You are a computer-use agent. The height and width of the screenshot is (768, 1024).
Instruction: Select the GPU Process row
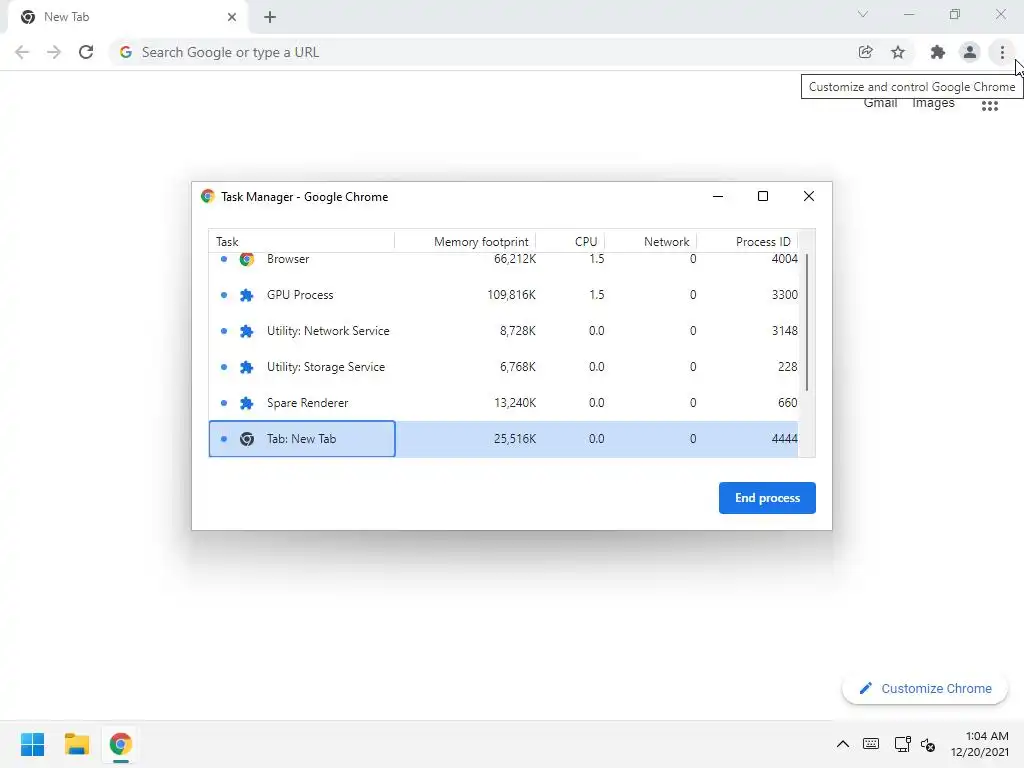click(x=504, y=295)
